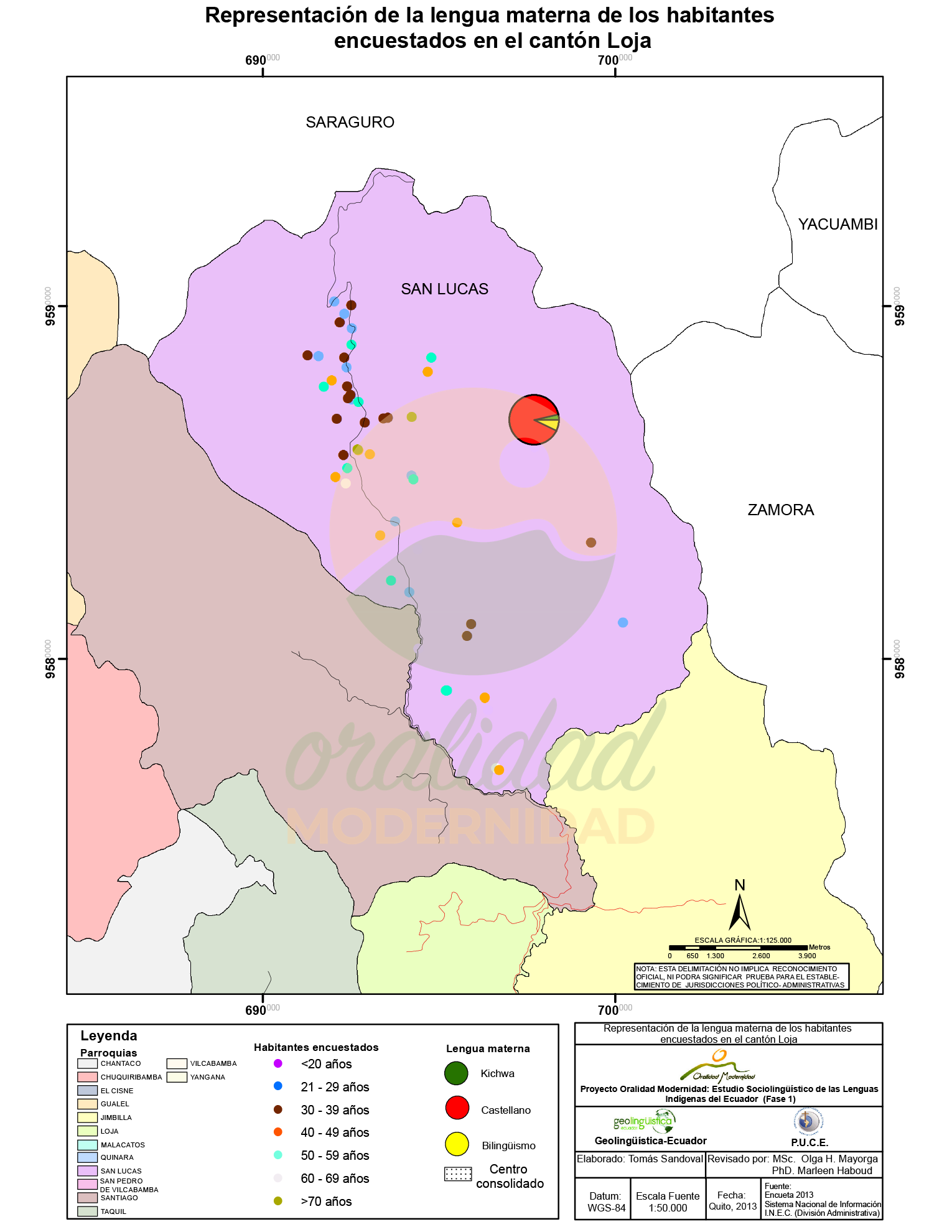952x1232 pixels.
Task: Click the round blue university seal logo
Action: pos(808,1122)
